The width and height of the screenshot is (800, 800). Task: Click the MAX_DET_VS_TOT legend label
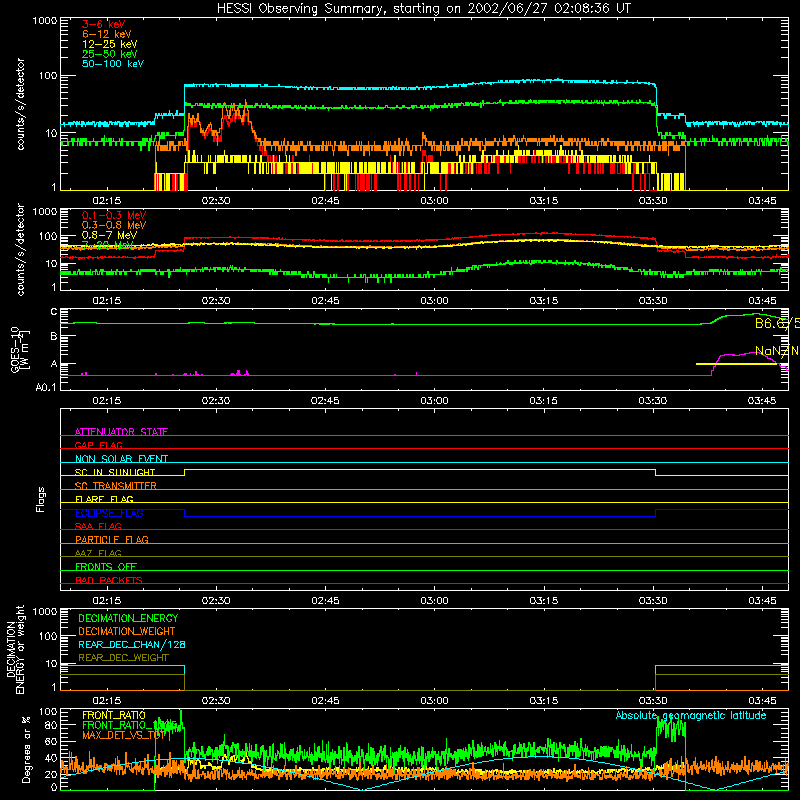[x=124, y=736]
